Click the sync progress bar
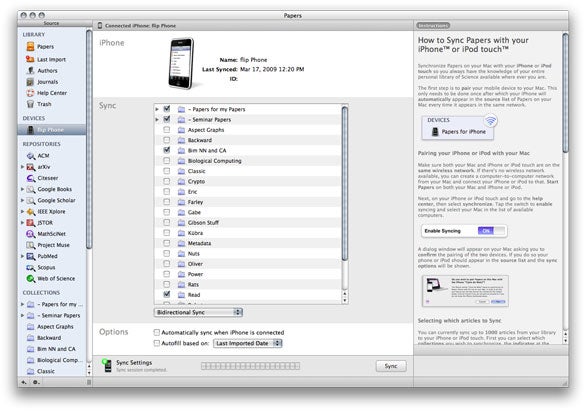Viewport: 586px width, 411px height. tap(250, 366)
